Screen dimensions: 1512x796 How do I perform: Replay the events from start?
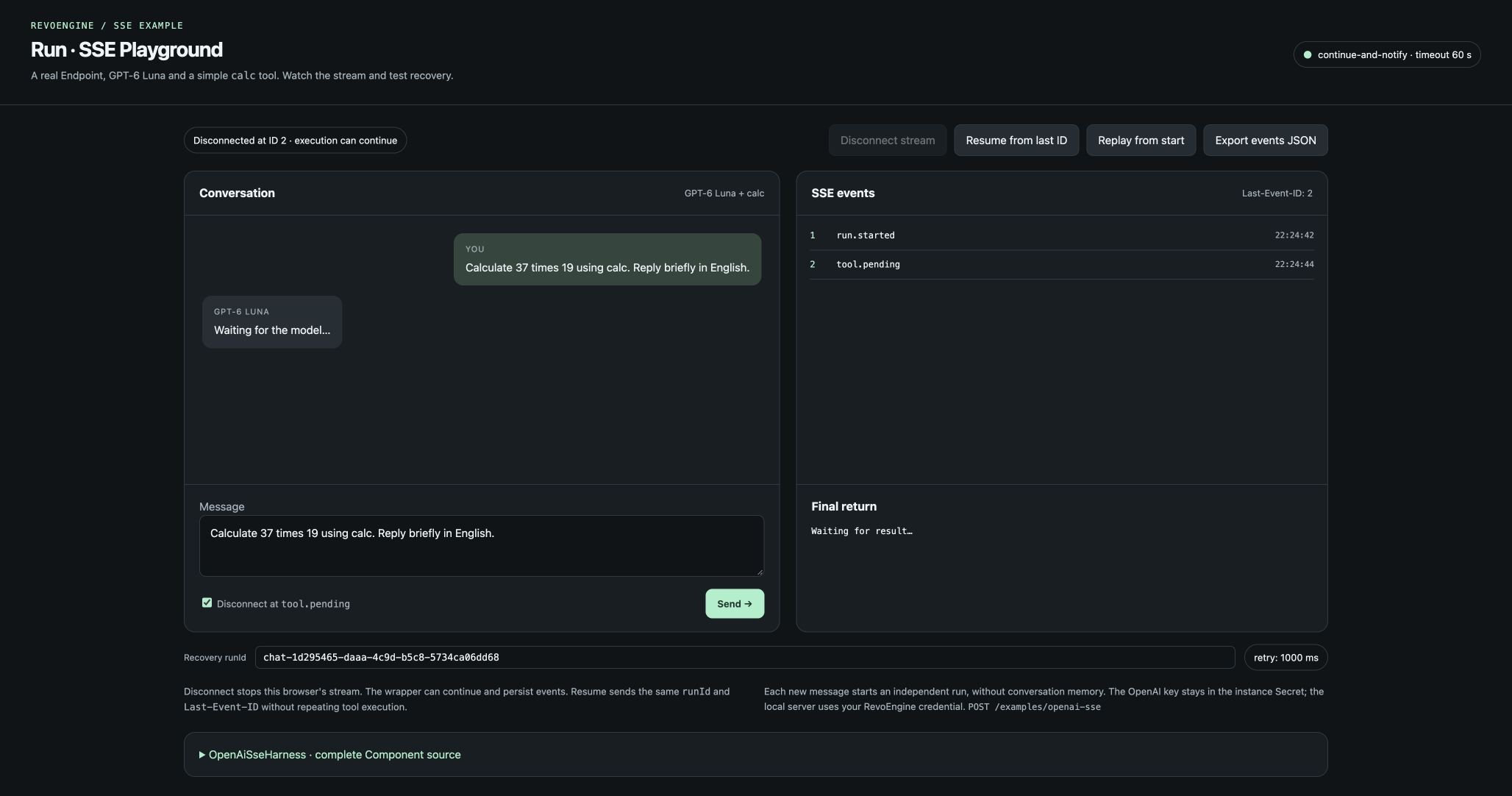[1141, 141]
